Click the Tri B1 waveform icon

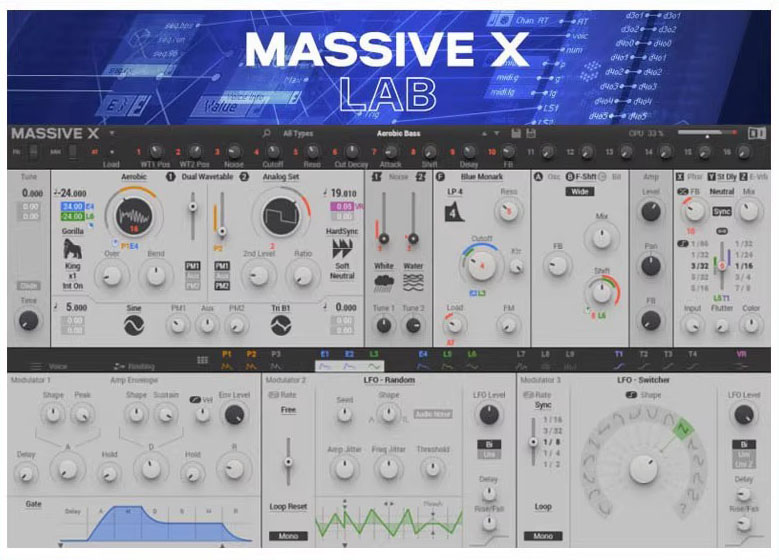282,325
